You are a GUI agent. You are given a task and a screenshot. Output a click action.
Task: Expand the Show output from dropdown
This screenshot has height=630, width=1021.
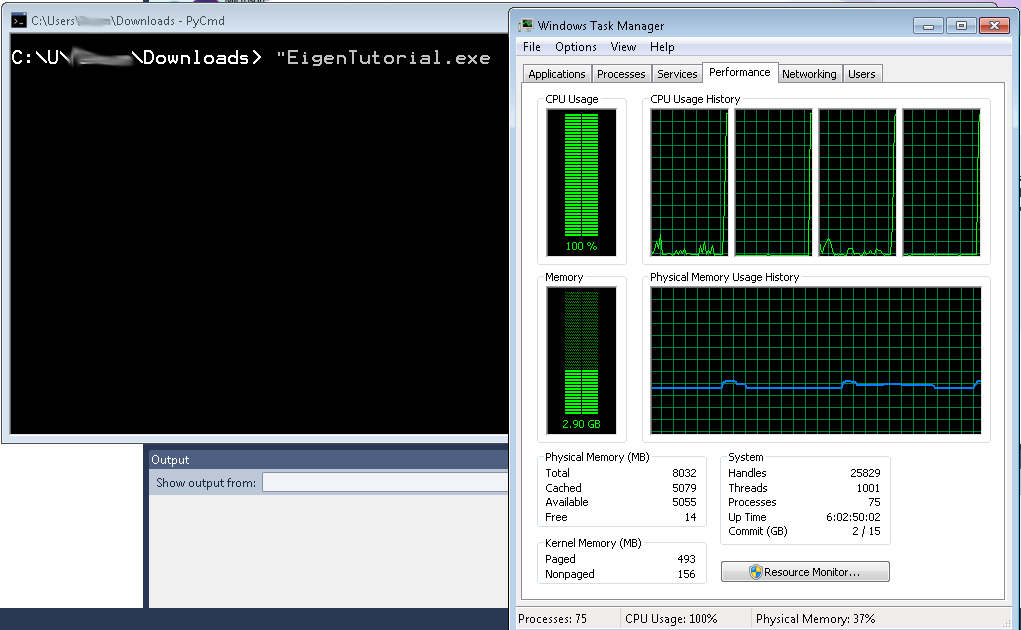(x=385, y=483)
